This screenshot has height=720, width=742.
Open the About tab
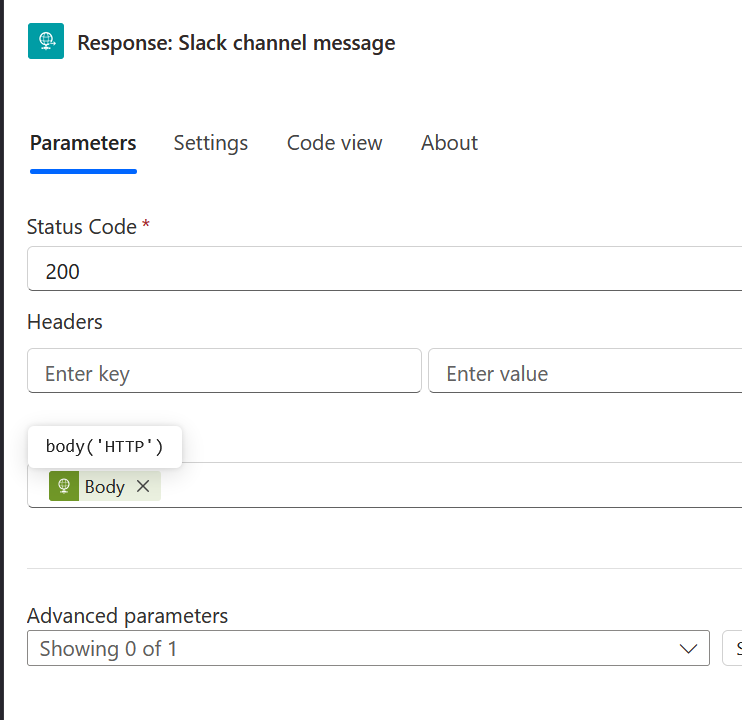pyautogui.click(x=449, y=143)
